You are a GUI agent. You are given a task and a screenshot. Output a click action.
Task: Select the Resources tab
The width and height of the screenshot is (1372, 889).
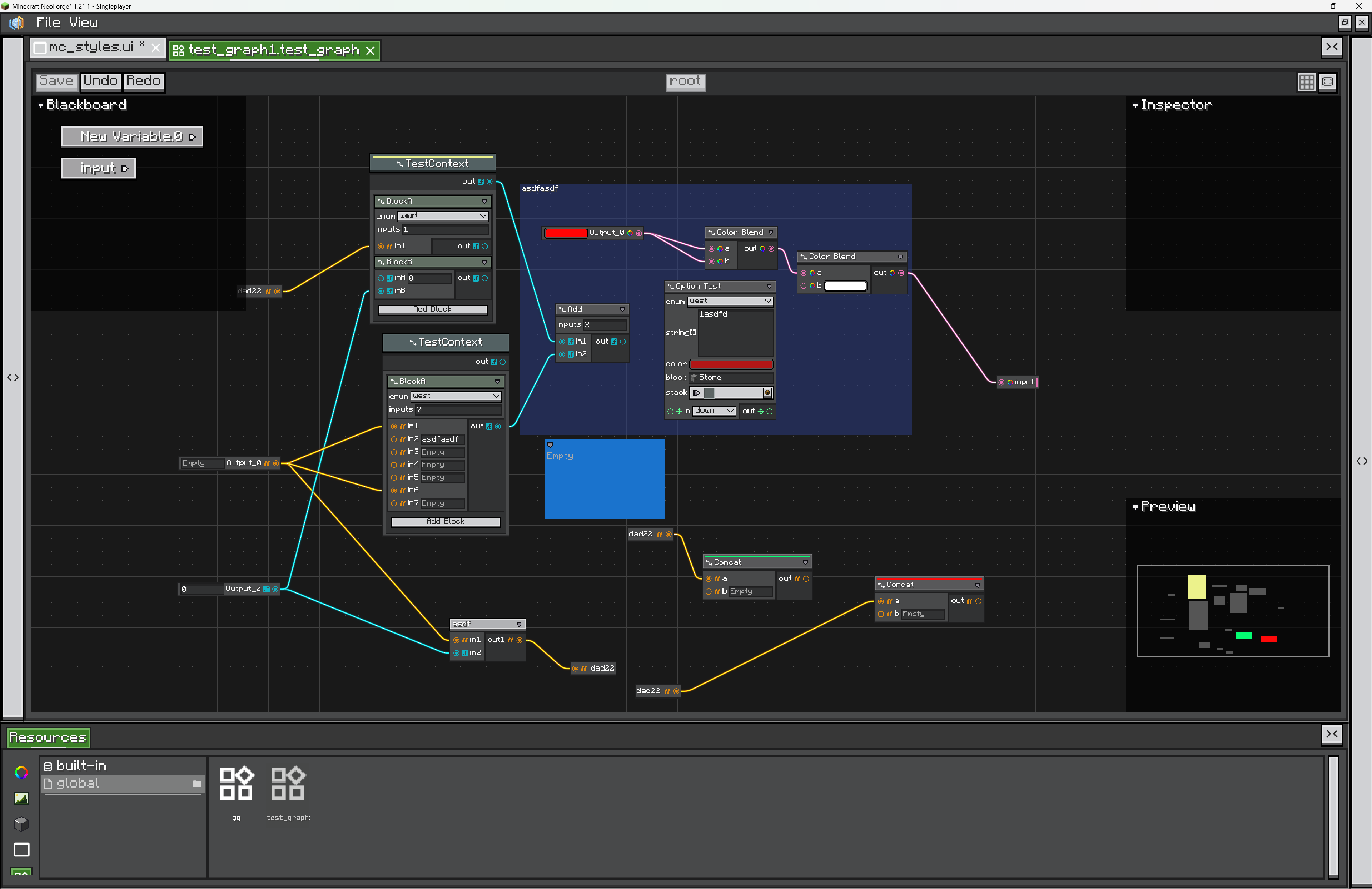click(49, 737)
